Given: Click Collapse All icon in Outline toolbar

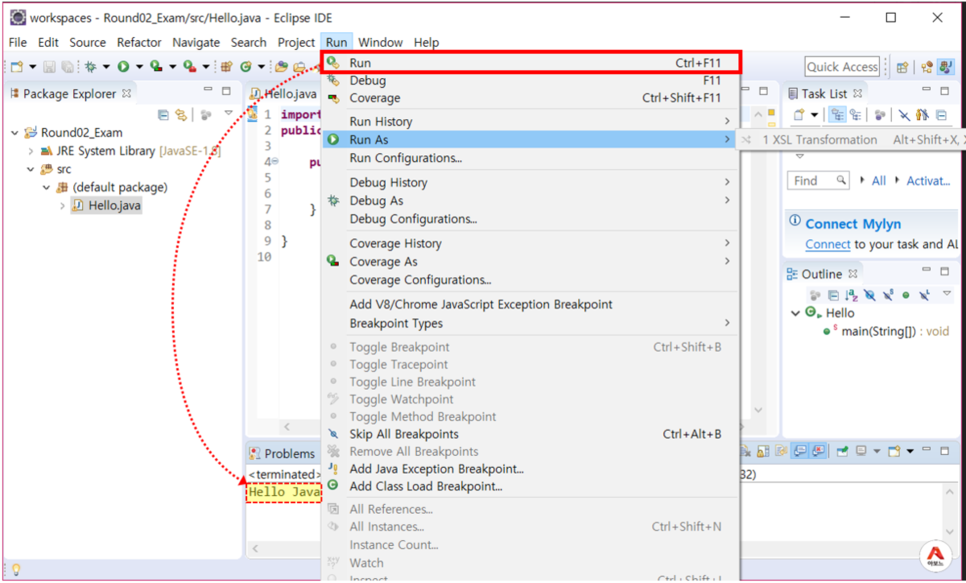Looking at the screenshot, I should click(x=833, y=295).
